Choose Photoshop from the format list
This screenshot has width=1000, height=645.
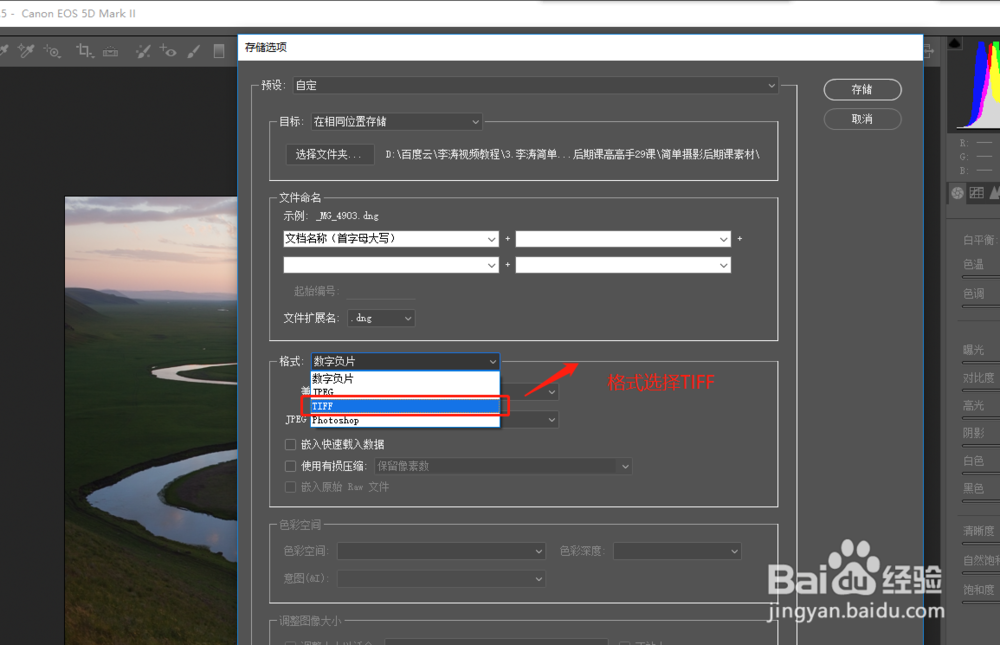pos(405,420)
